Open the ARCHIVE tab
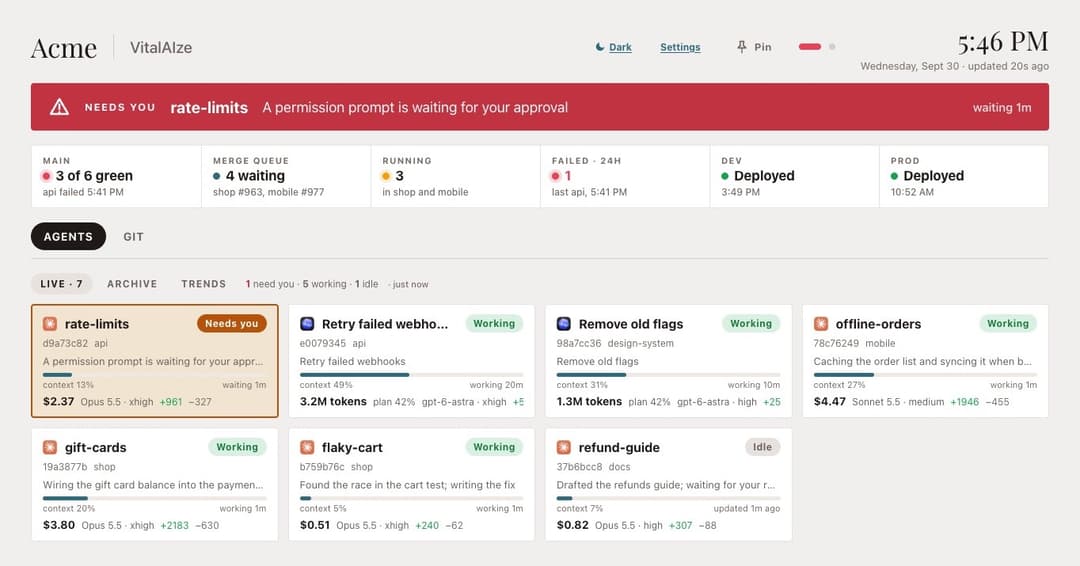 [132, 284]
